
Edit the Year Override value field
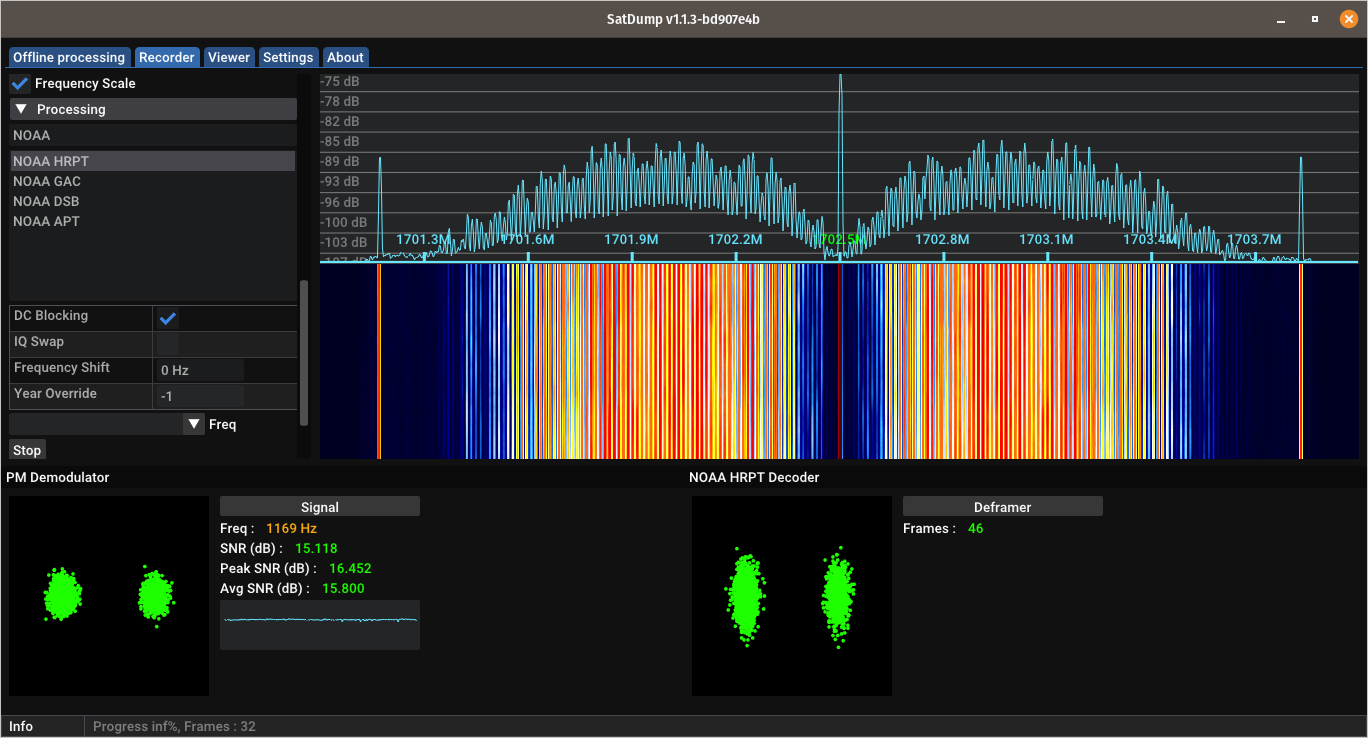[x=200, y=396]
